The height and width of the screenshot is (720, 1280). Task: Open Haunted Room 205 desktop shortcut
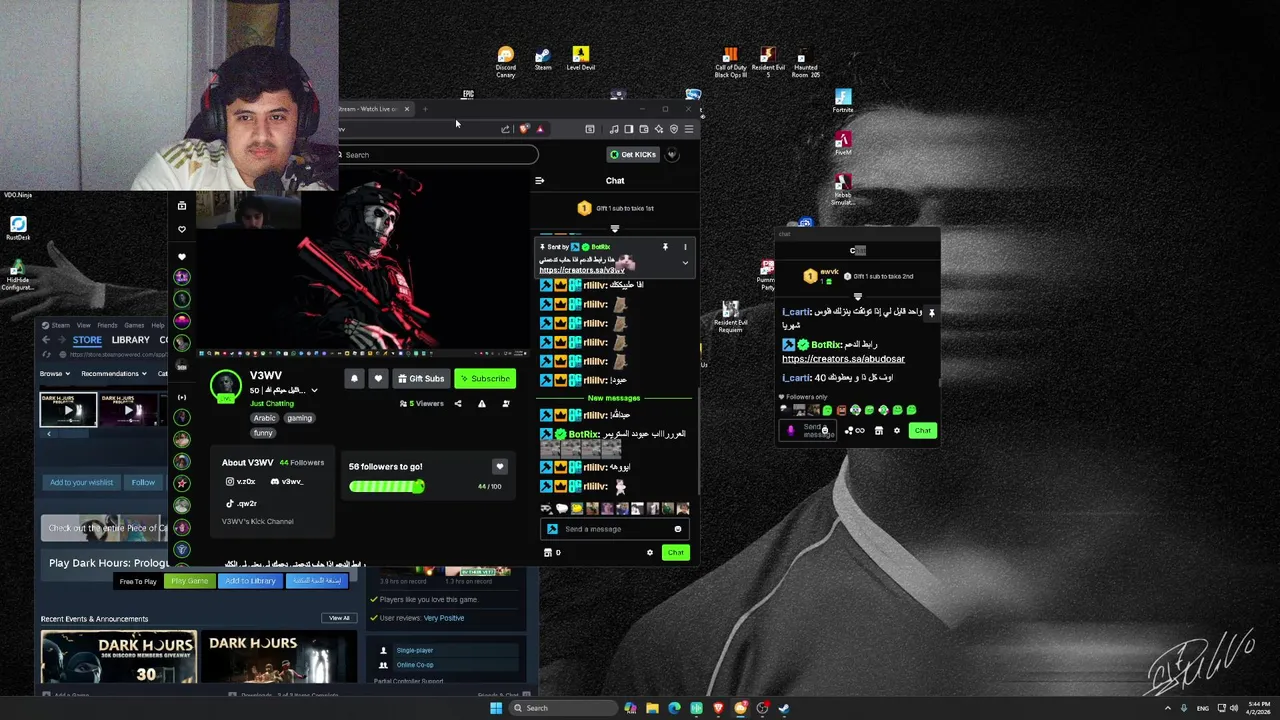pos(805,63)
